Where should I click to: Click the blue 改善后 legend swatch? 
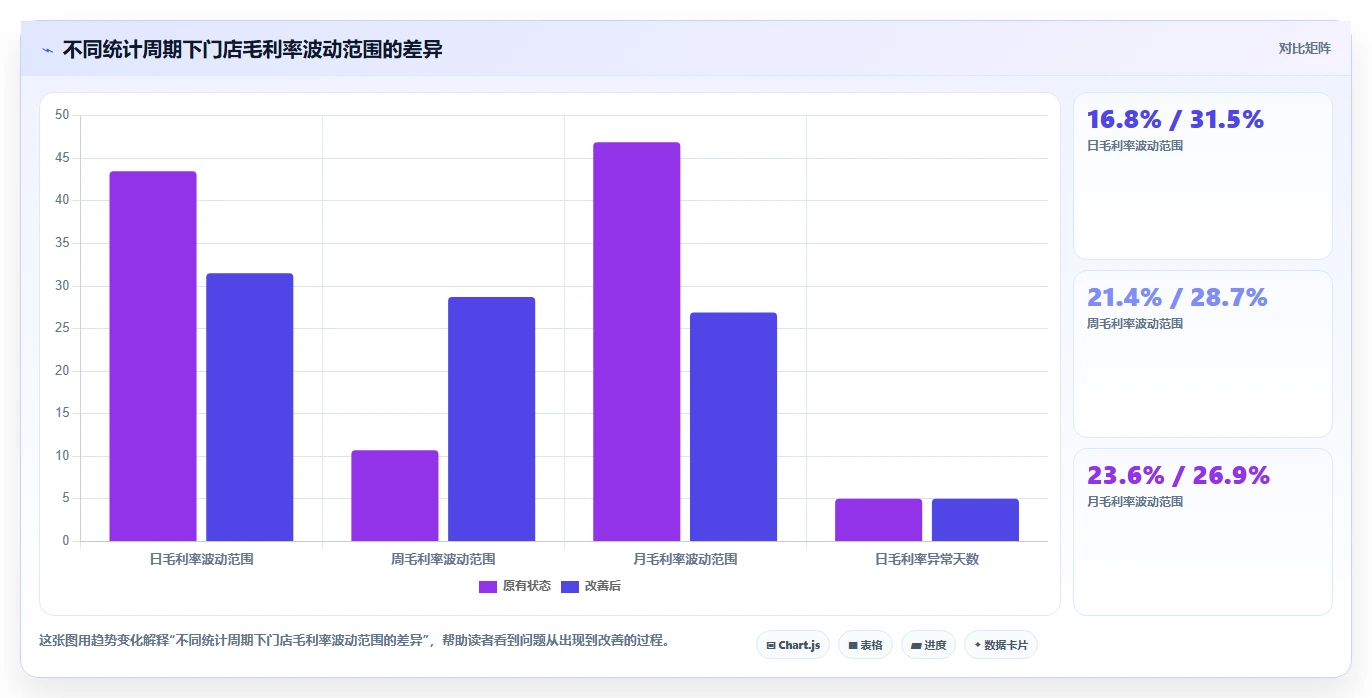570,586
